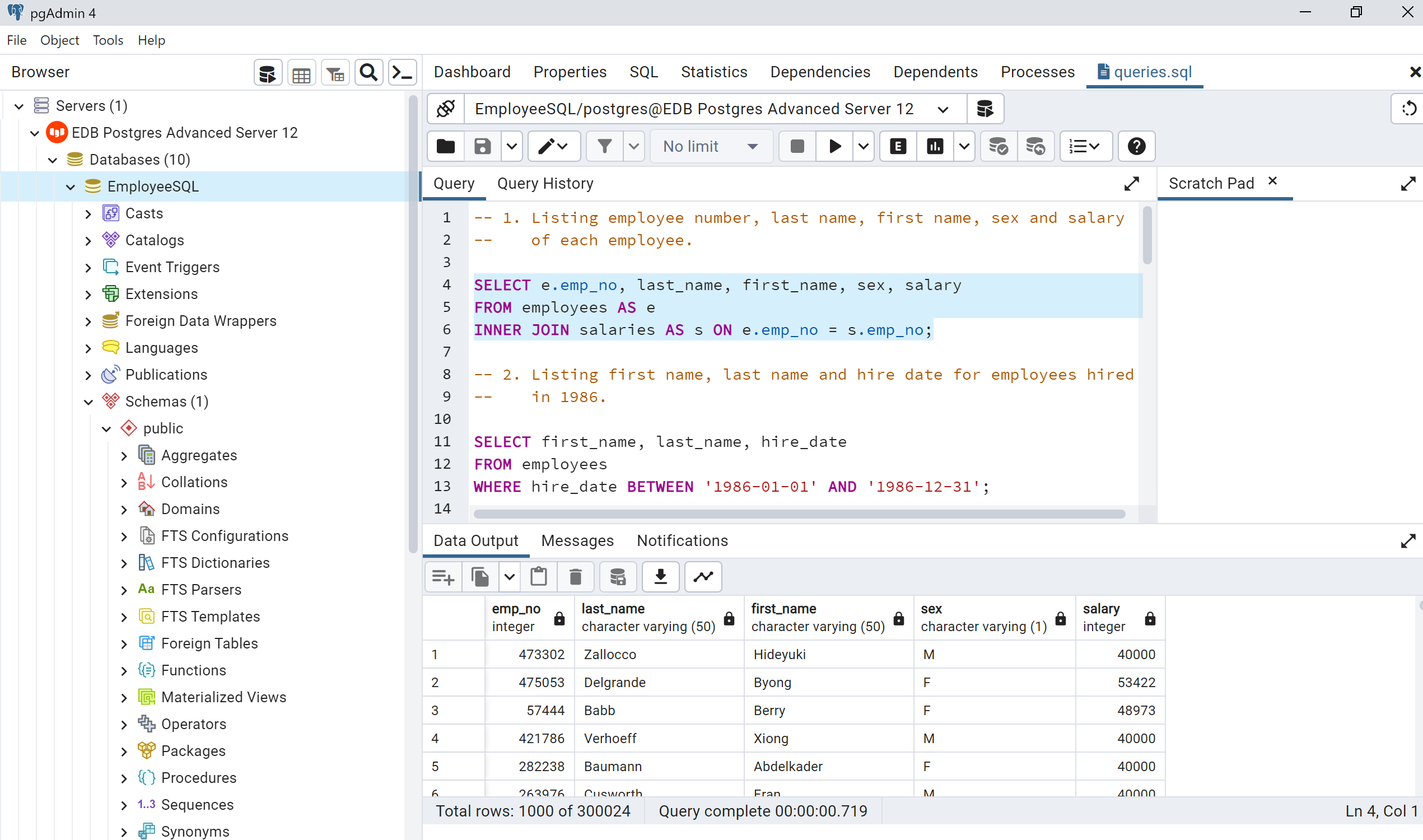Switch to the Query History tab

[x=545, y=183]
